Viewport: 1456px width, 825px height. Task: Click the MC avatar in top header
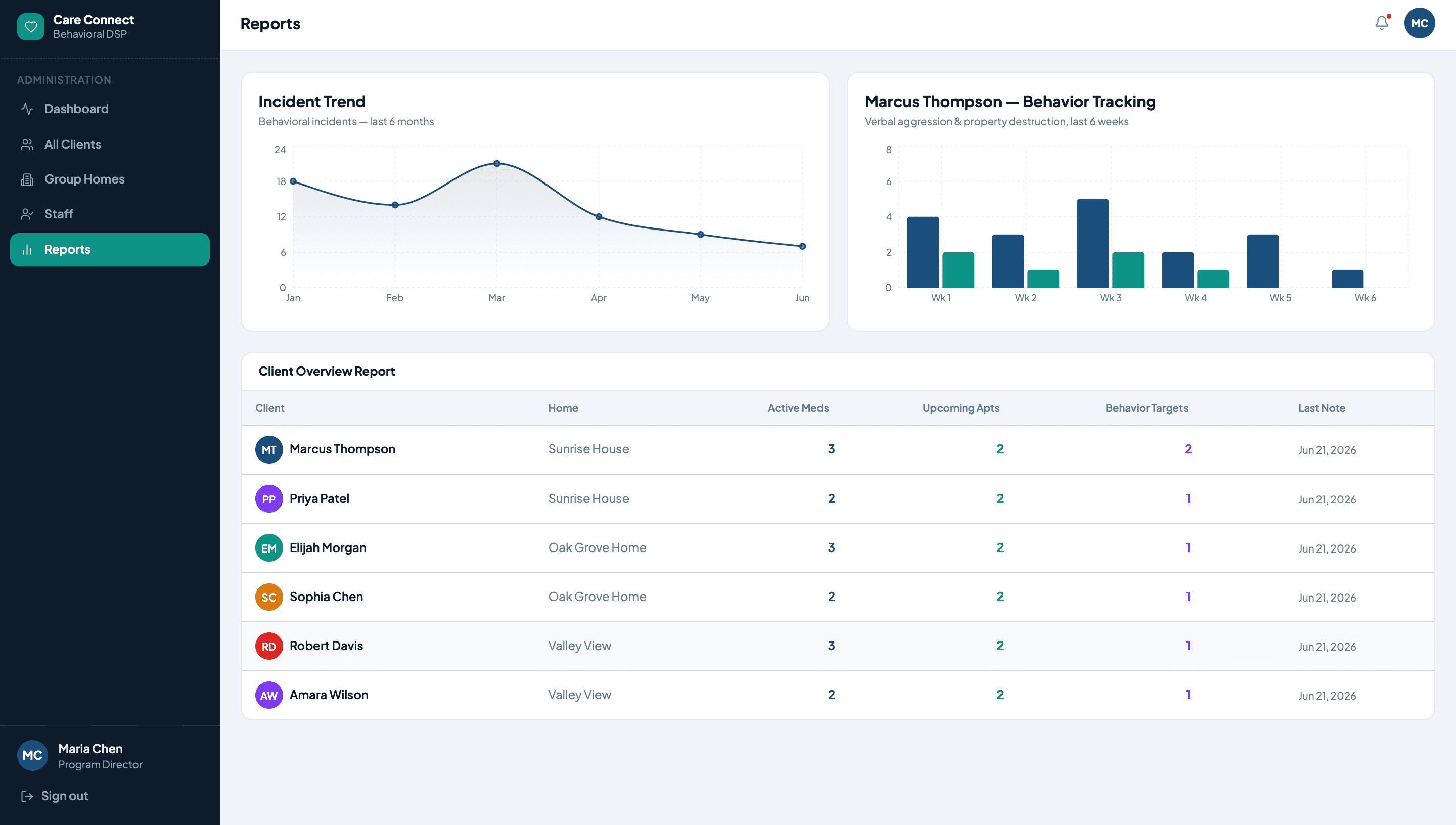[1419, 23]
